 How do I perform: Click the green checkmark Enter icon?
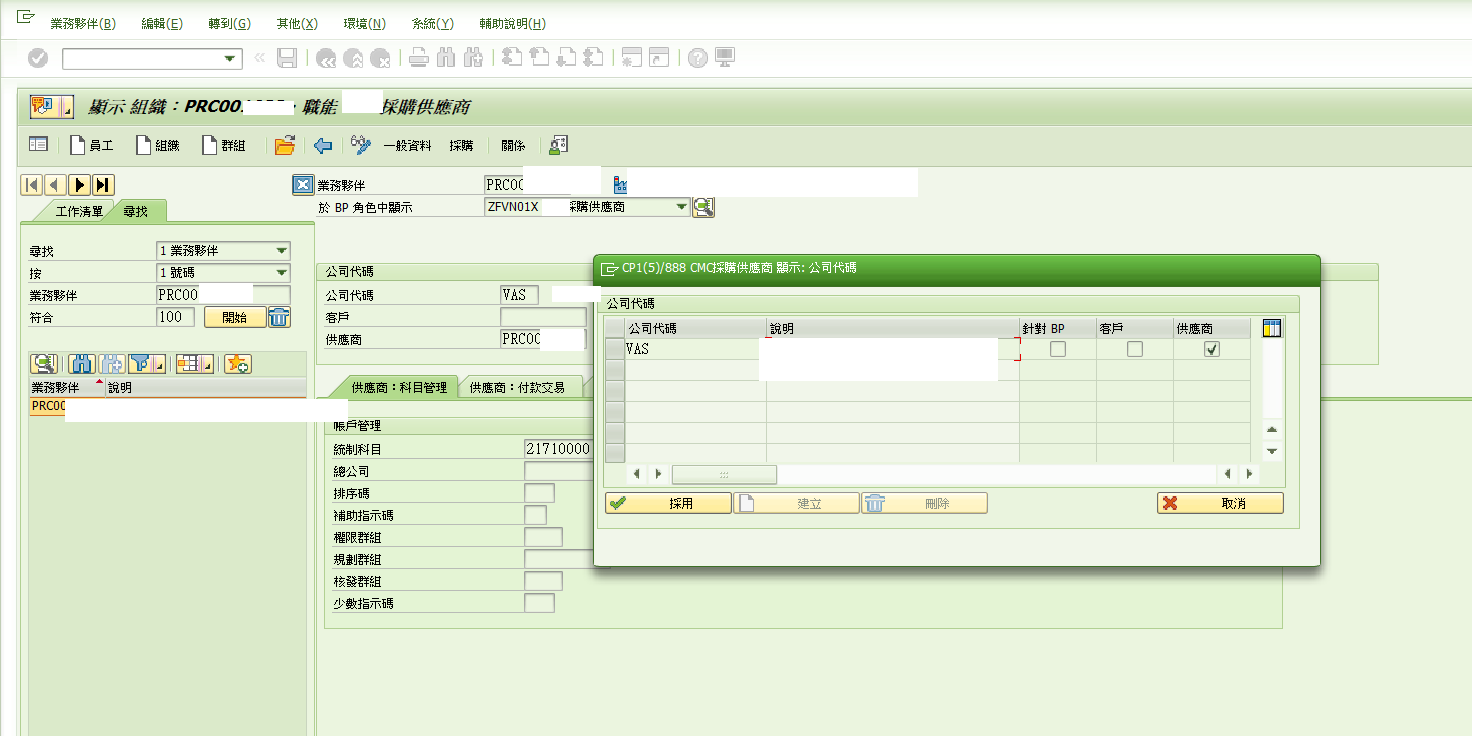click(38, 58)
